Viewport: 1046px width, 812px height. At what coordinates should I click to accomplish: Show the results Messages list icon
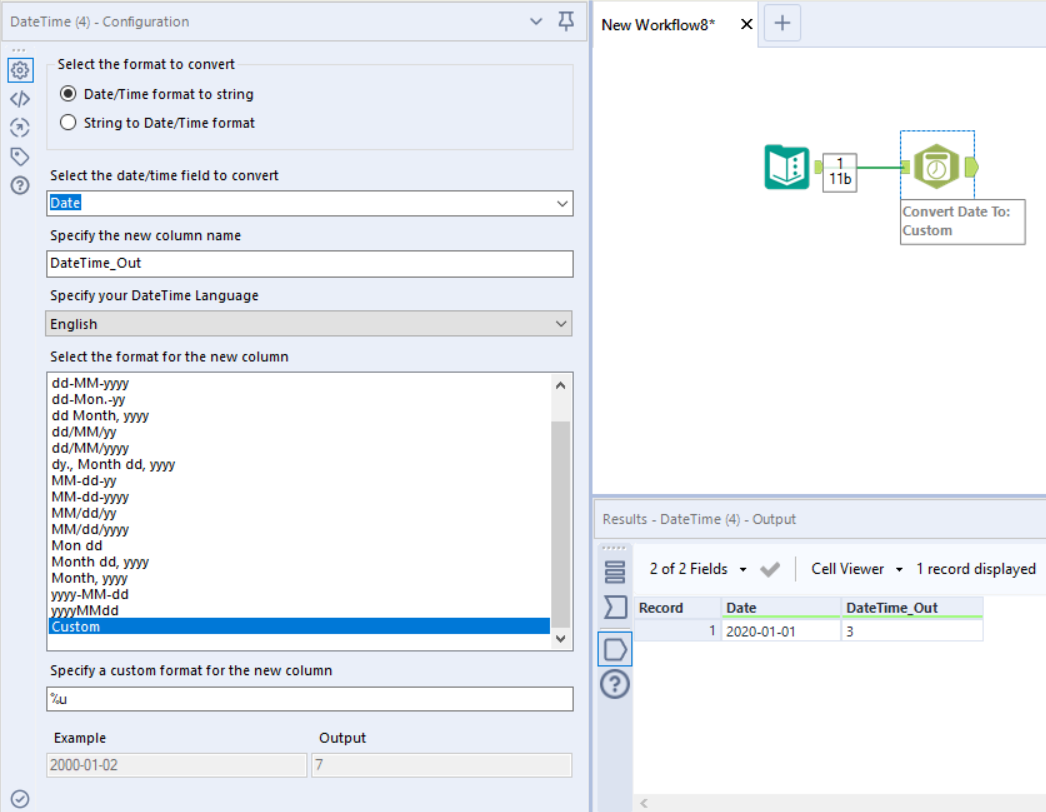615,571
